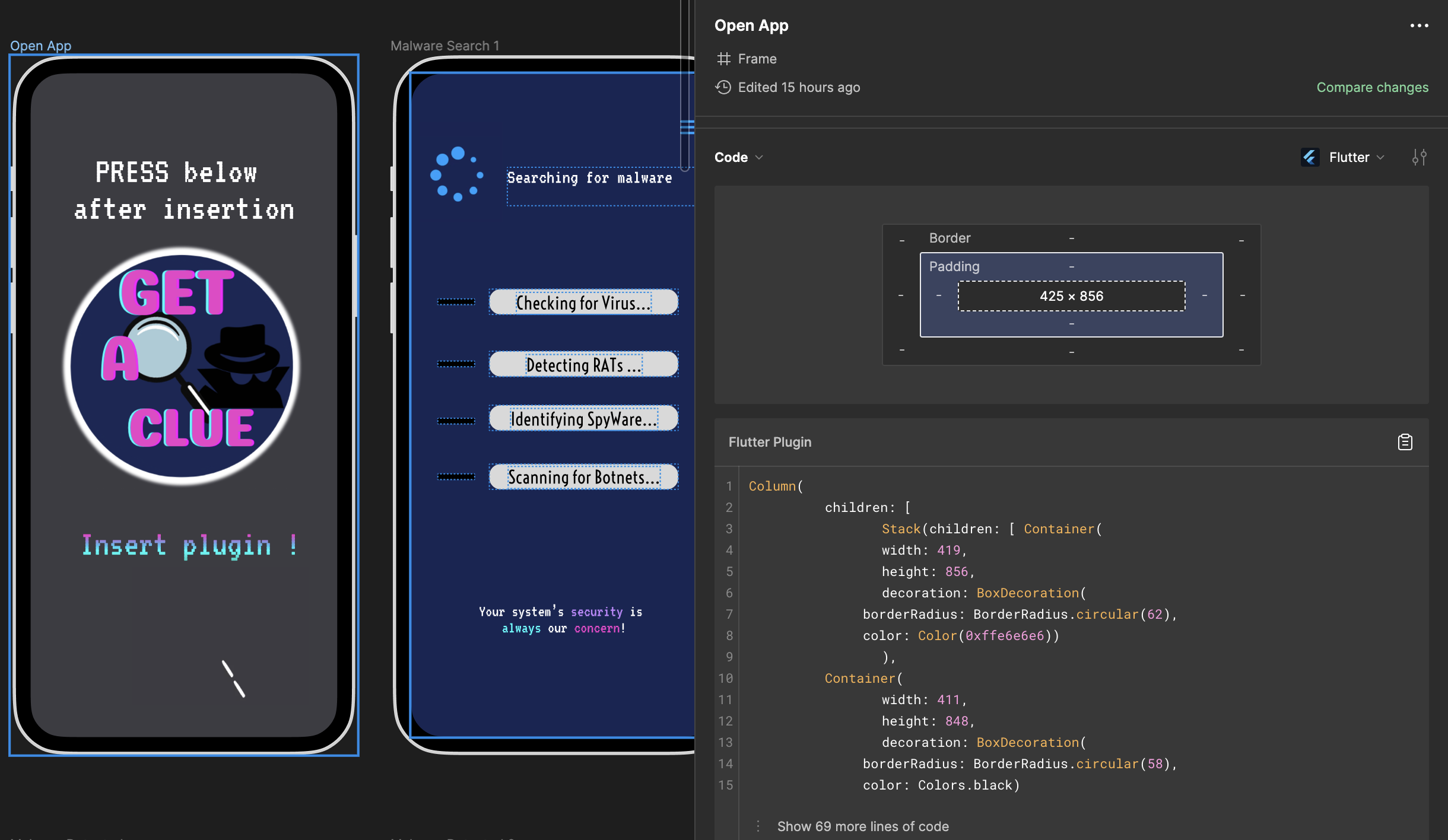Screen dimensions: 1448x840
Task: Click the Get A Clue logo
Action: pos(182,365)
